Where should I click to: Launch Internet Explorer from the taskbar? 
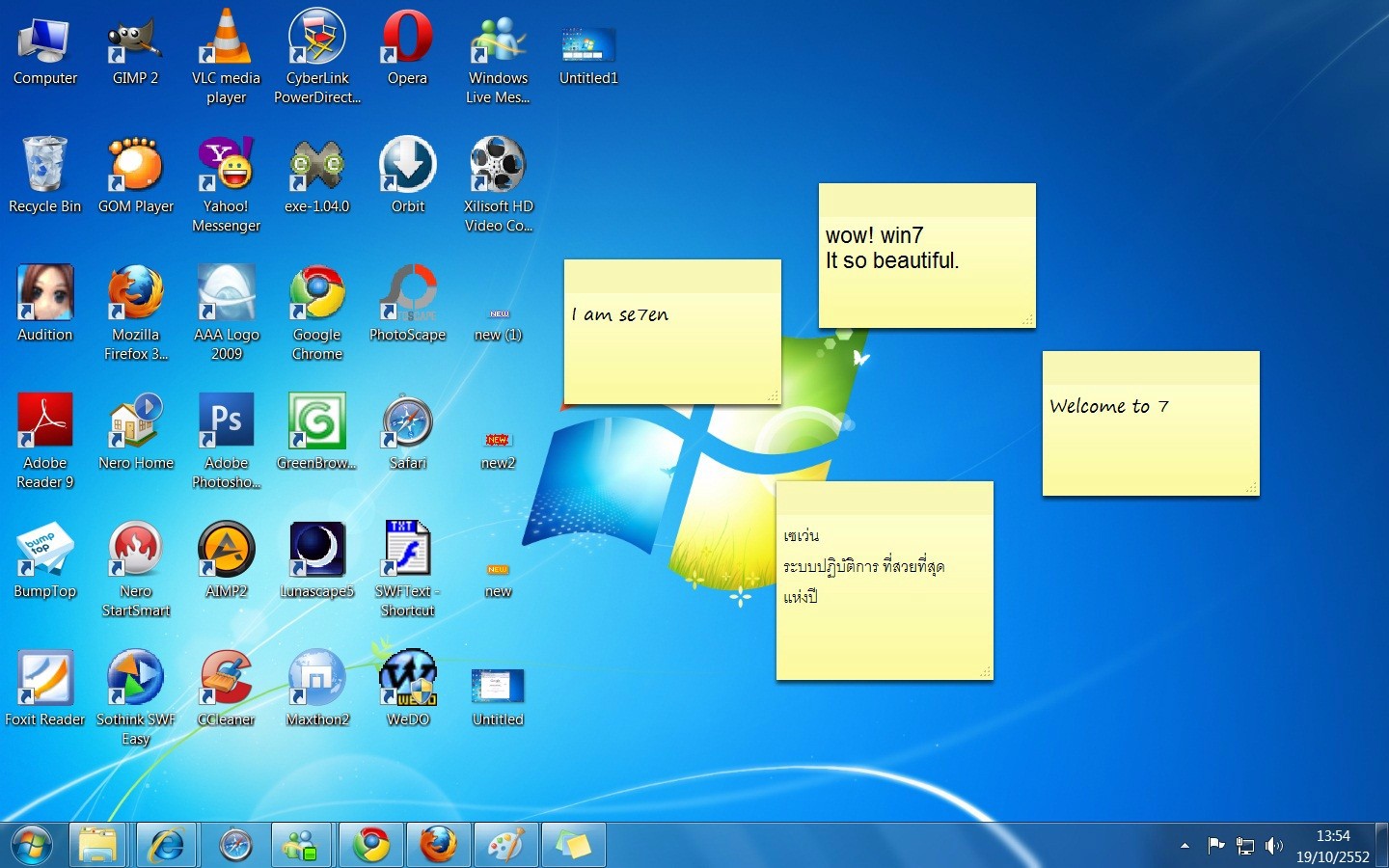click(x=166, y=845)
